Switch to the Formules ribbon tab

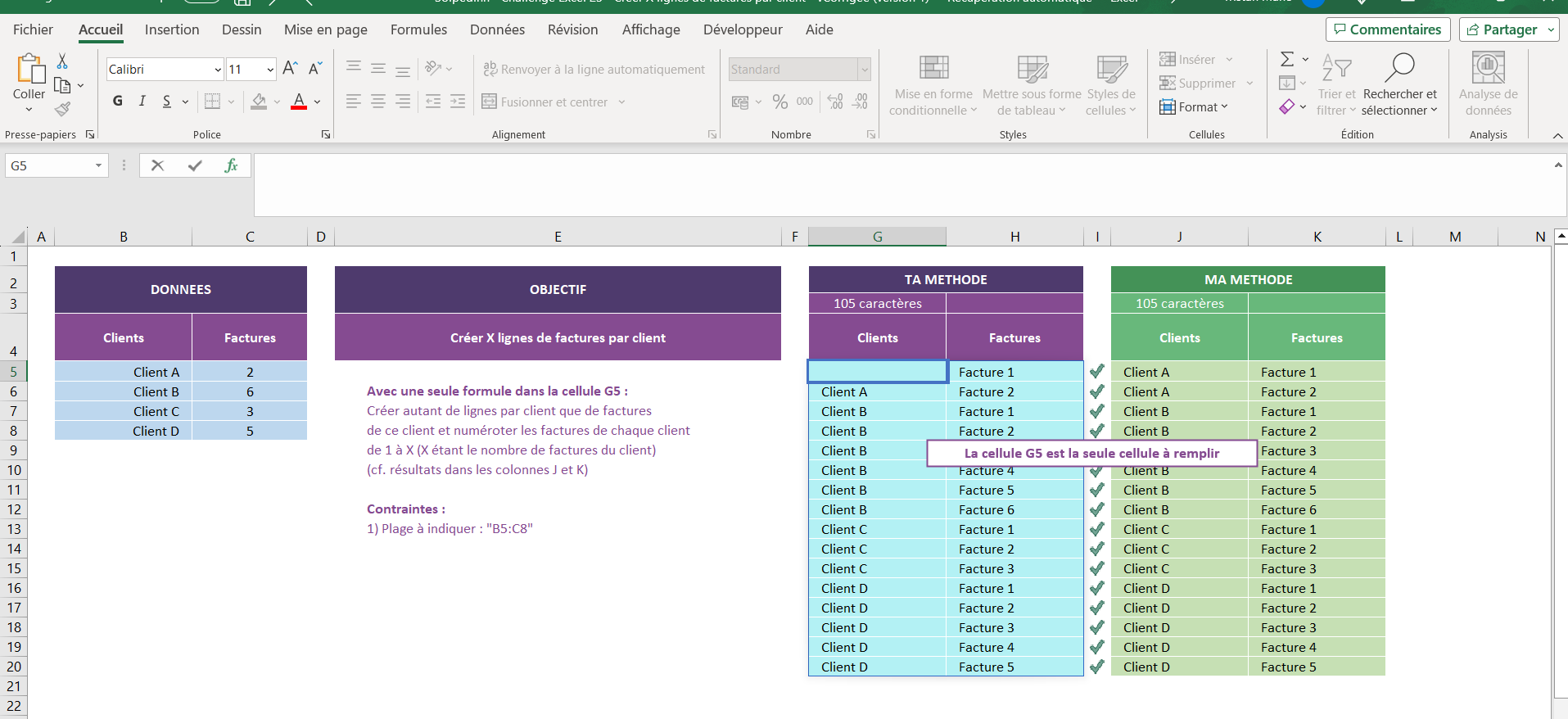click(x=418, y=29)
